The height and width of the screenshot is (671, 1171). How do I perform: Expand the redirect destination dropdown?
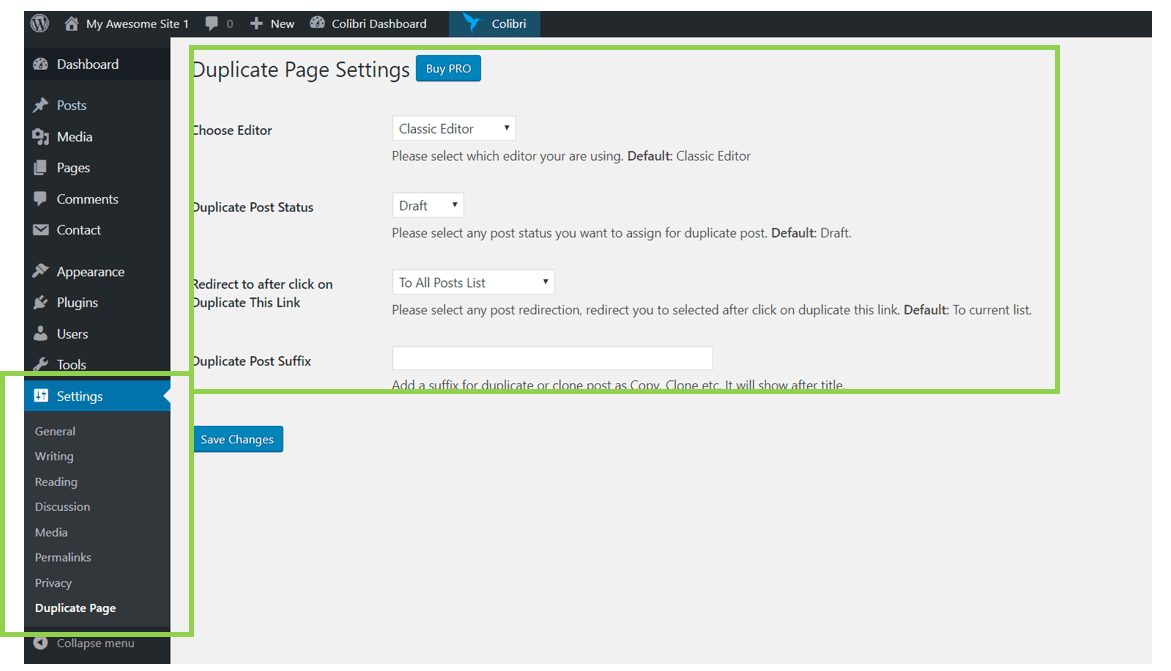pyautogui.click(x=472, y=281)
